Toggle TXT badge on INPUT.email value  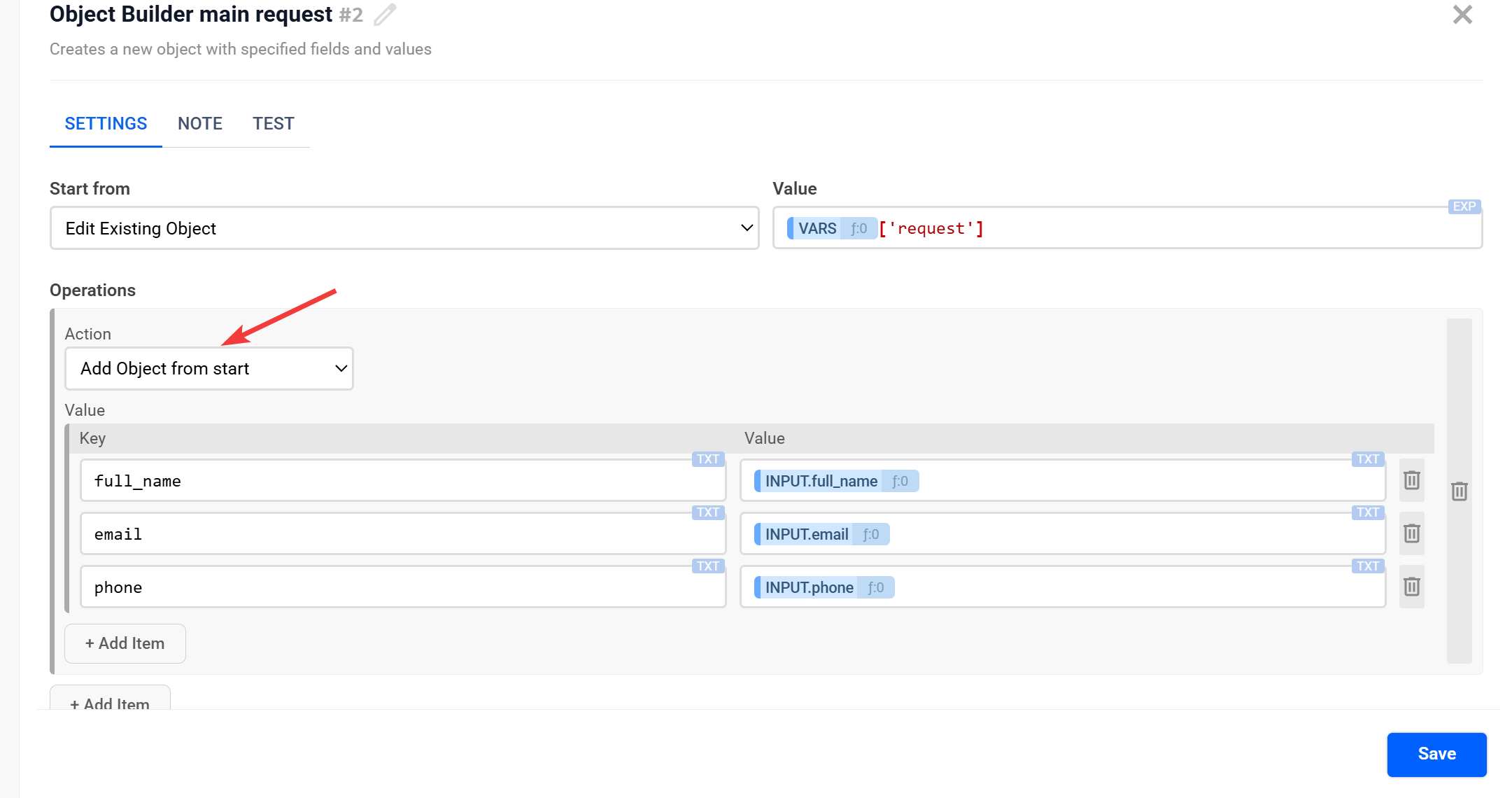[1367, 512]
